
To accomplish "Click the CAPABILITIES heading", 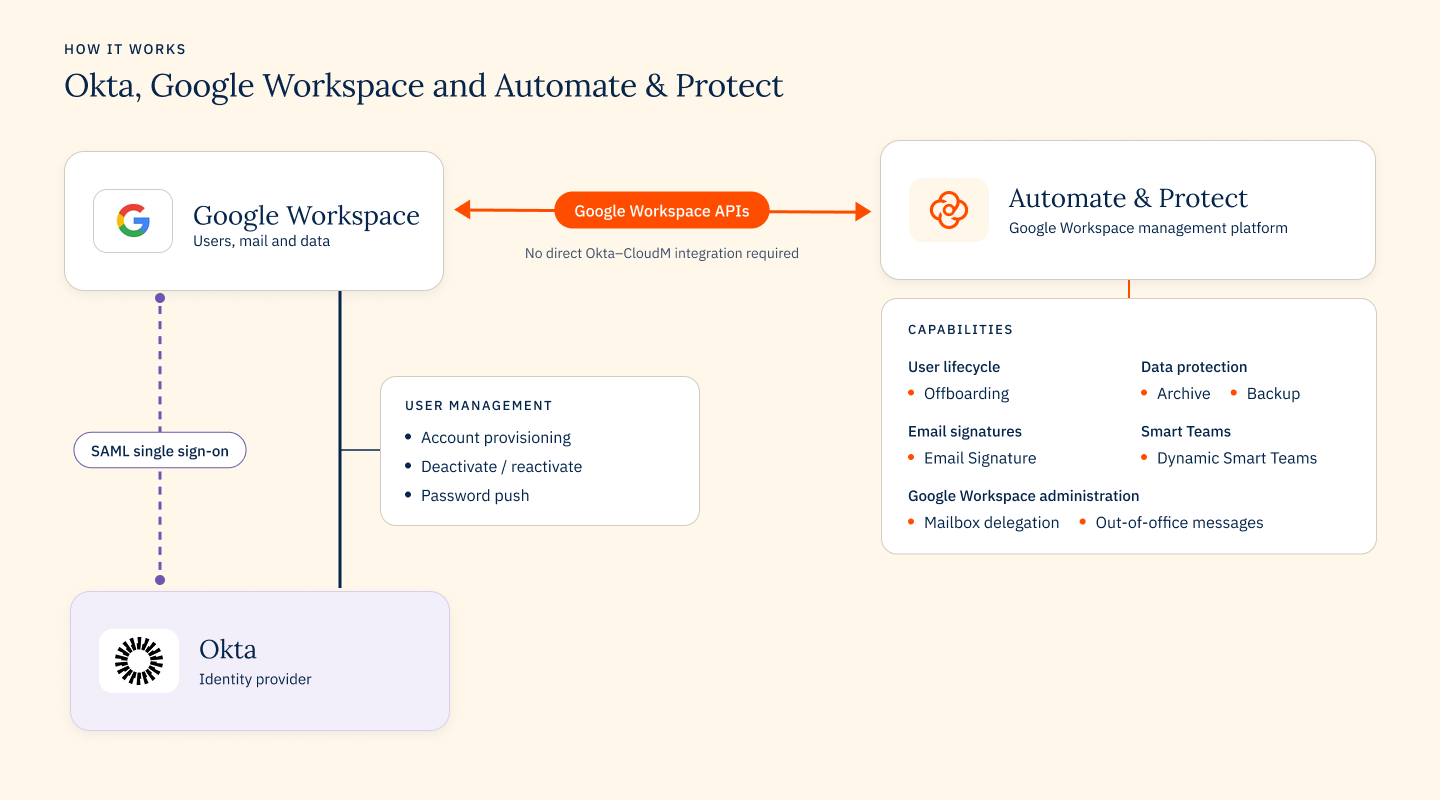I will (960, 330).
